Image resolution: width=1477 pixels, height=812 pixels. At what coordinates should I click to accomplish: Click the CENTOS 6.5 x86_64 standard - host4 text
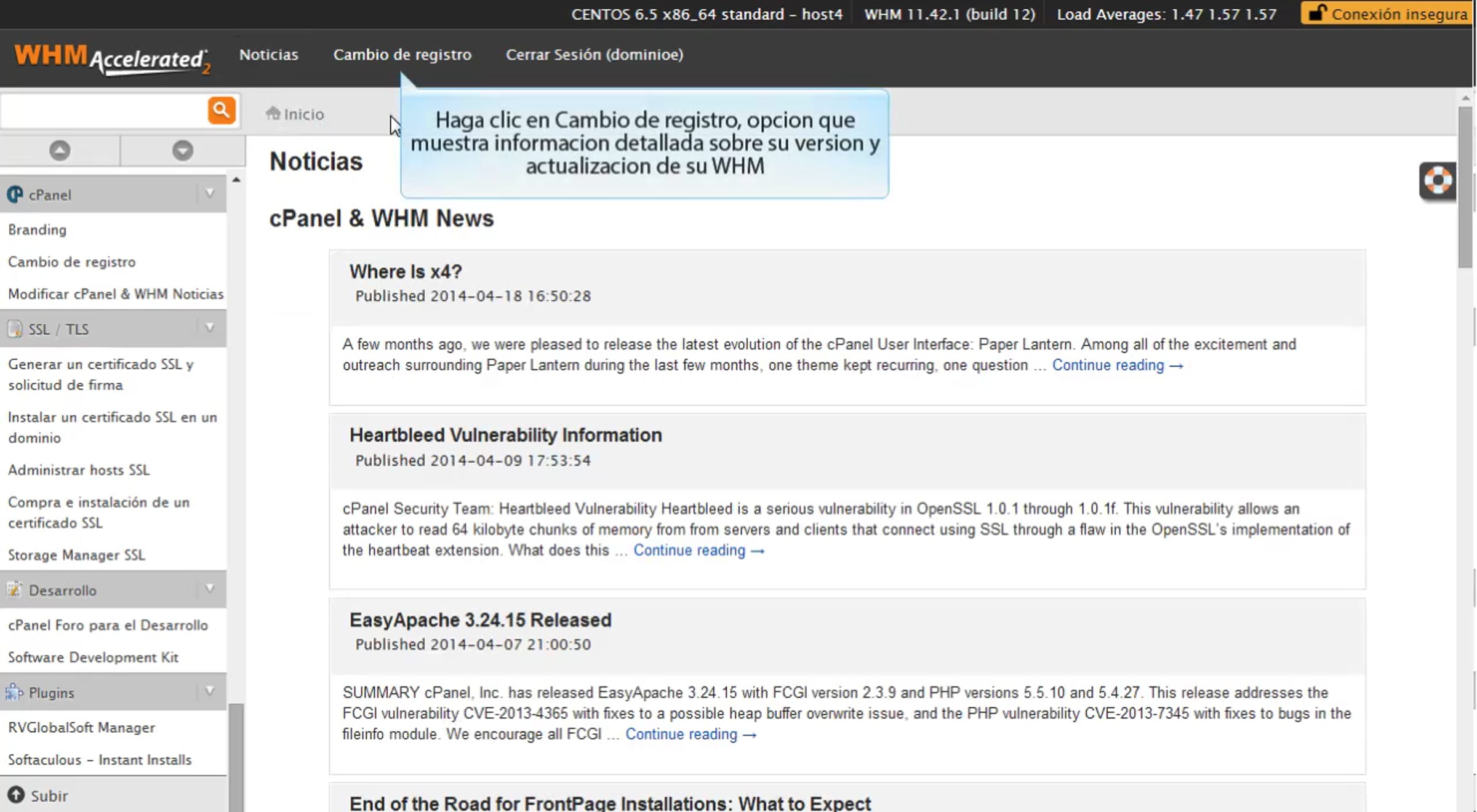click(x=707, y=14)
